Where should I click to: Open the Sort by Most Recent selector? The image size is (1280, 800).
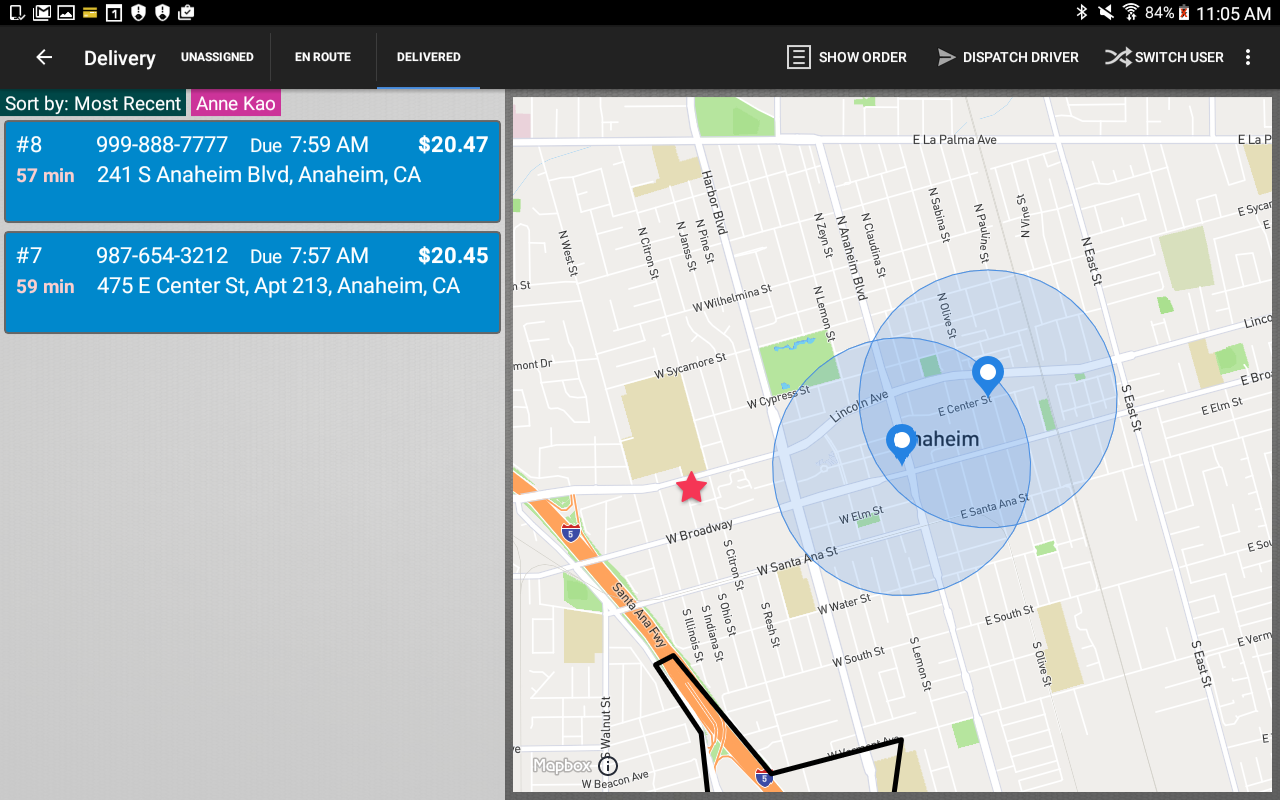click(93, 104)
